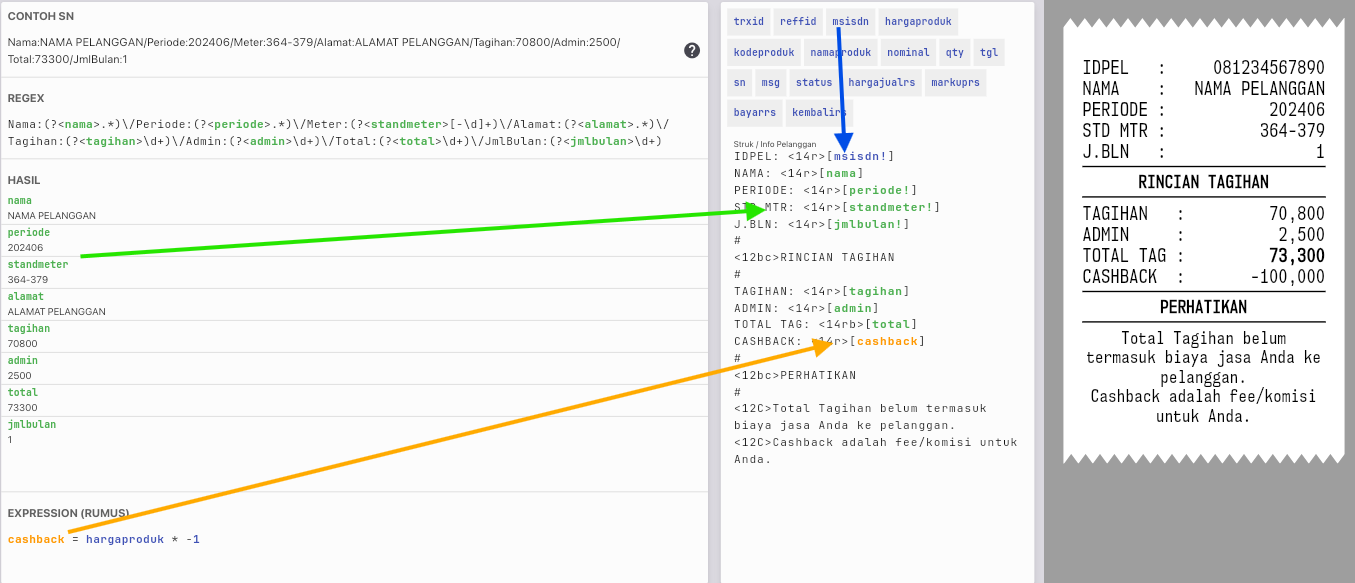Edit the Regex pattern field
1355x583 pixels.
[x=340, y=132]
